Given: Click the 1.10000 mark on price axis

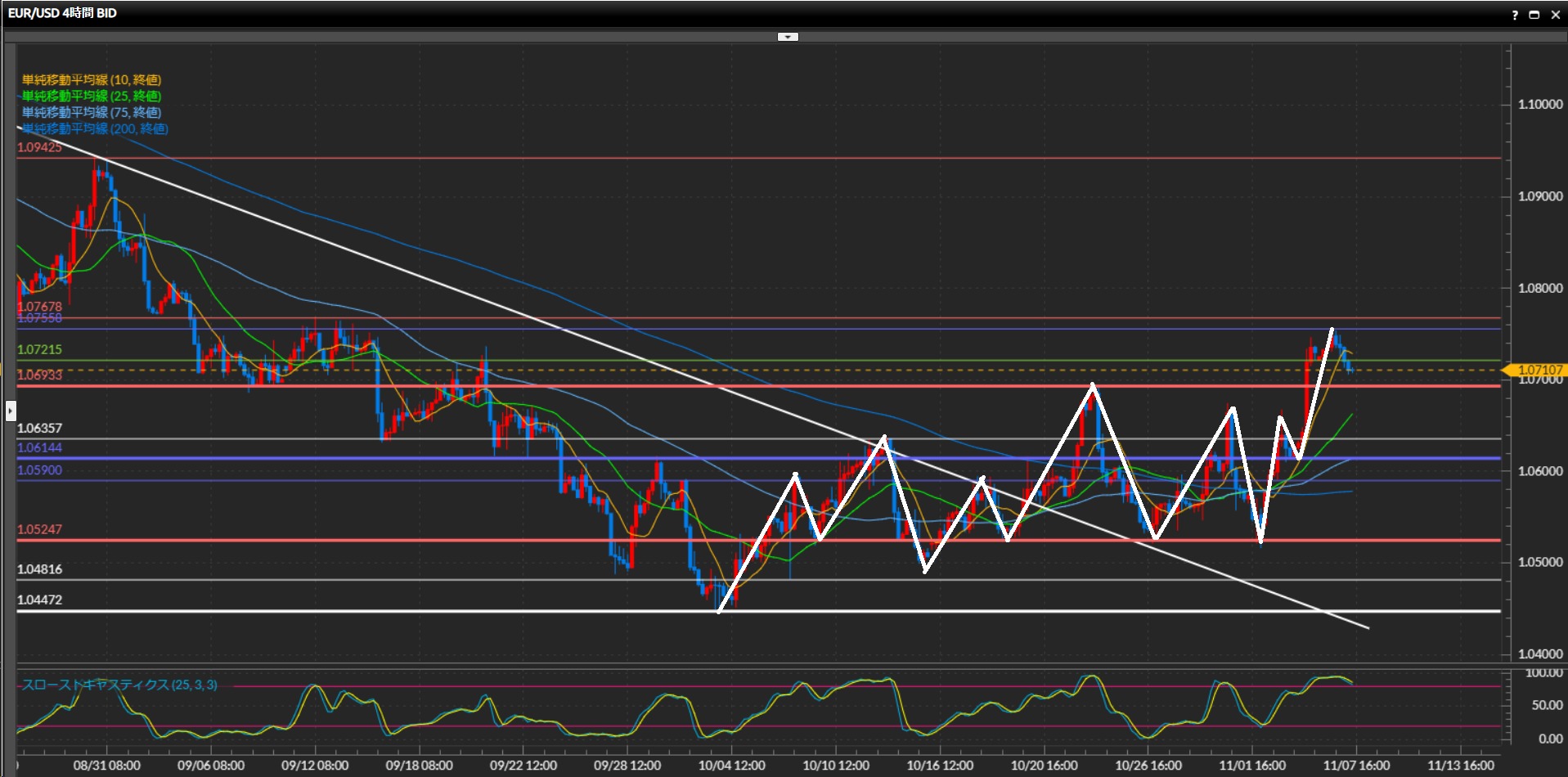Looking at the screenshot, I should tap(1539, 104).
